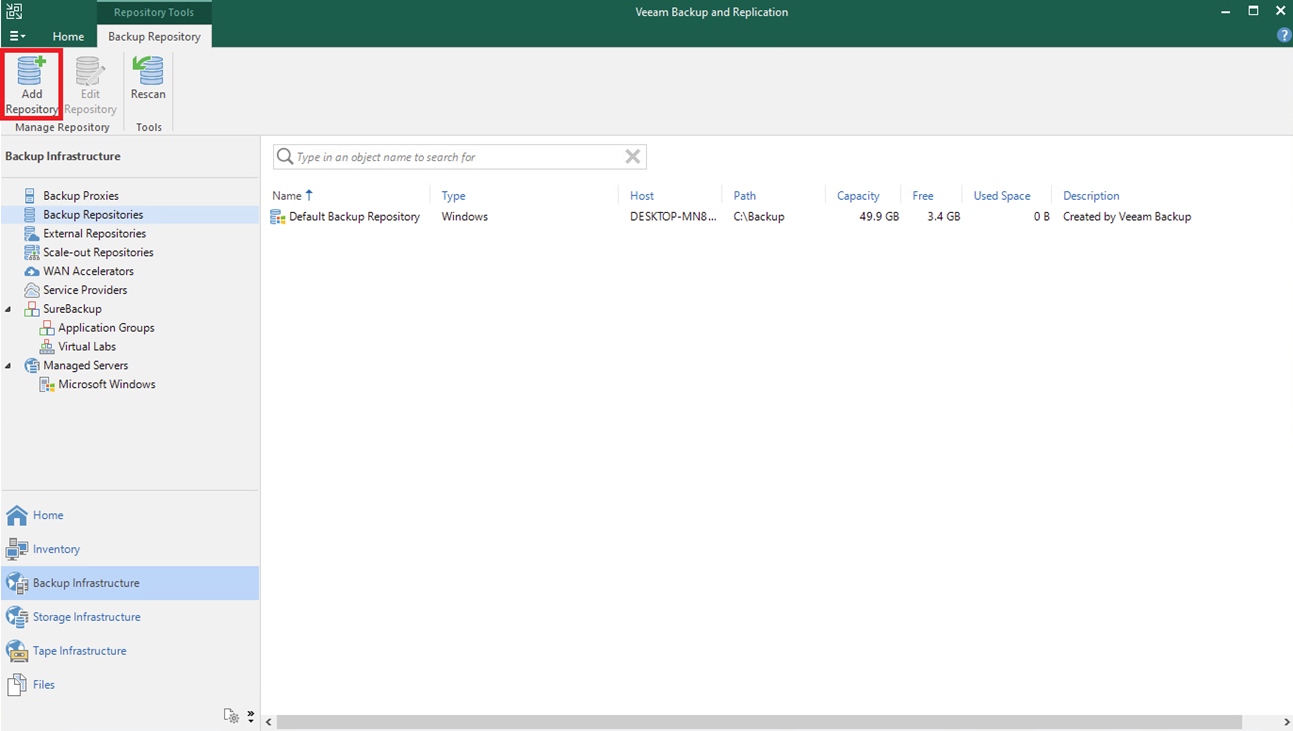The height and width of the screenshot is (731, 1293).
Task: Open the blue help question mark icon
Action: (1284, 36)
